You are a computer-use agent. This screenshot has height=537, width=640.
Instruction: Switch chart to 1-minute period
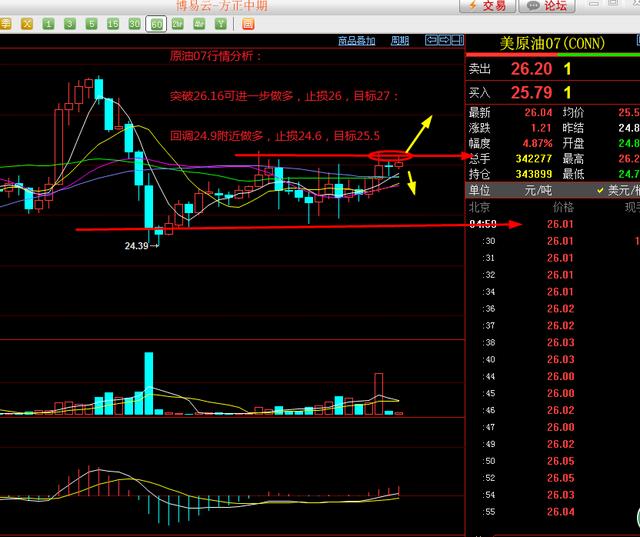(x=48, y=24)
